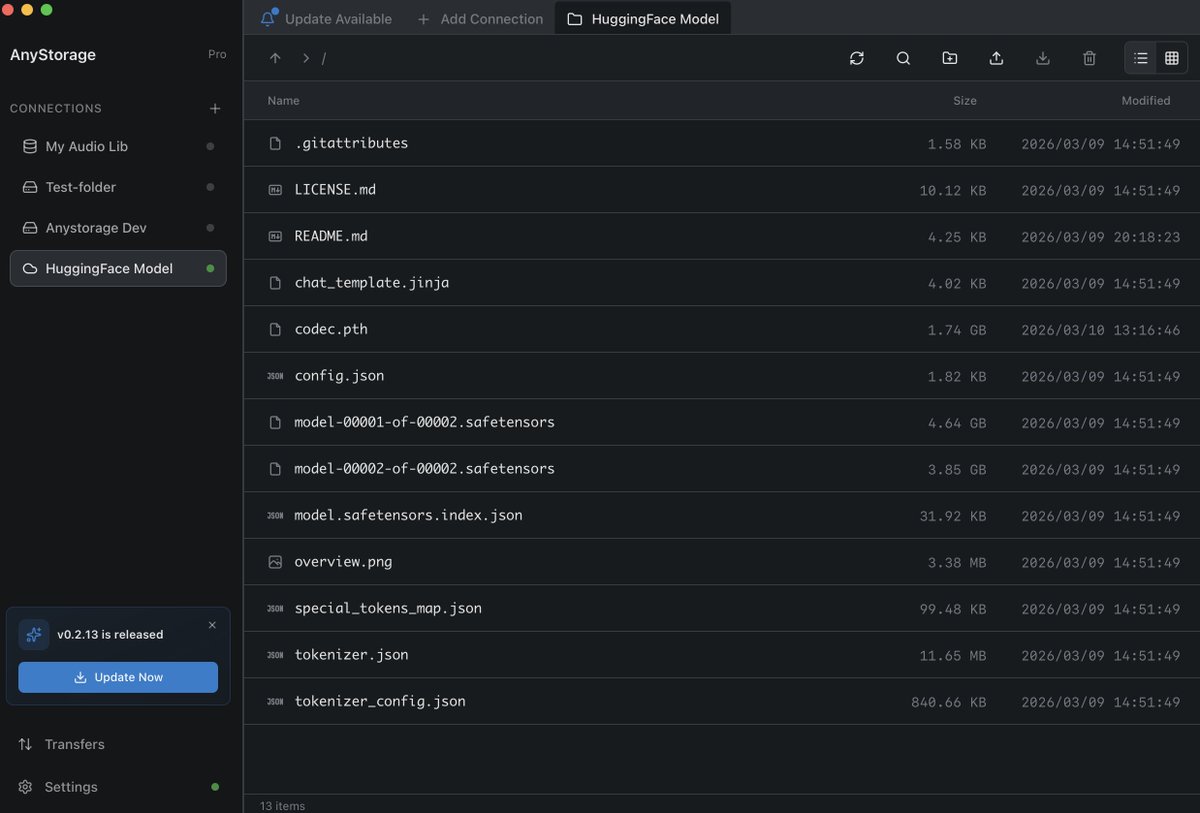Select the chat_template.jinja file

722,283
